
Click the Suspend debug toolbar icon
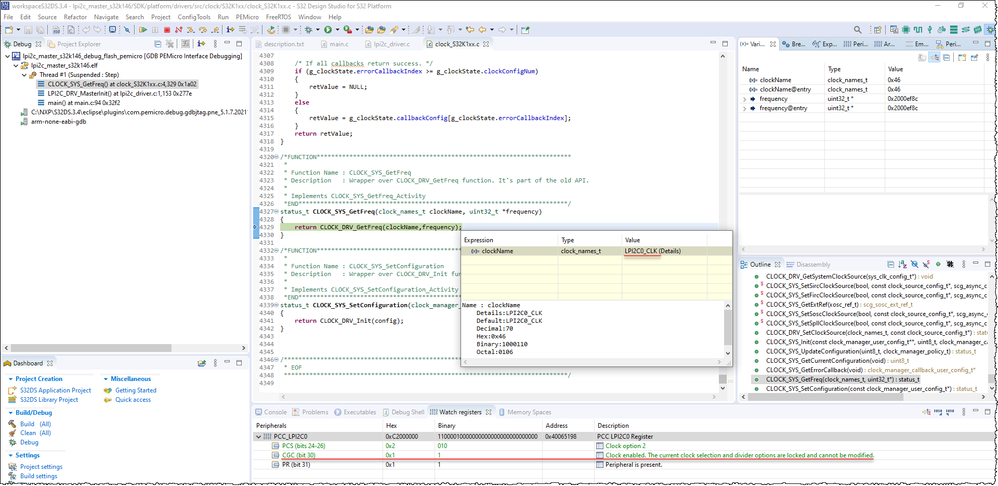tap(155, 30)
